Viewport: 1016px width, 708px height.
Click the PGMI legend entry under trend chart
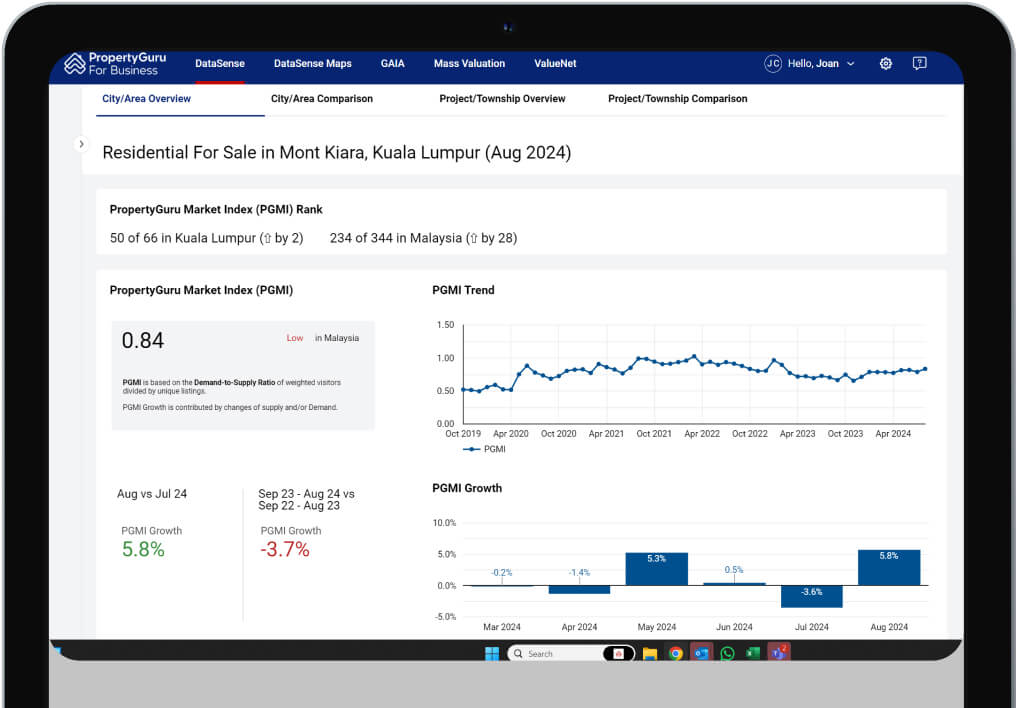coord(484,449)
